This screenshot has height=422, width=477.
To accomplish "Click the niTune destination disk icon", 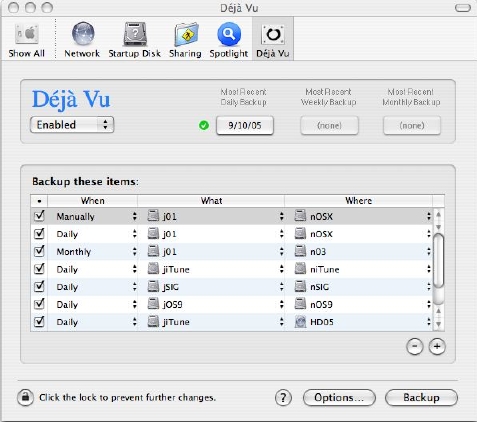I will [x=300, y=269].
